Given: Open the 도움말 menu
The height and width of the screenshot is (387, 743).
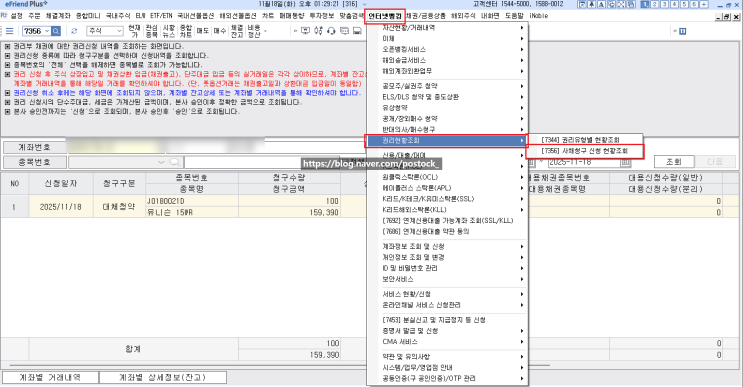Looking at the screenshot, I should (x=514, y=16).
